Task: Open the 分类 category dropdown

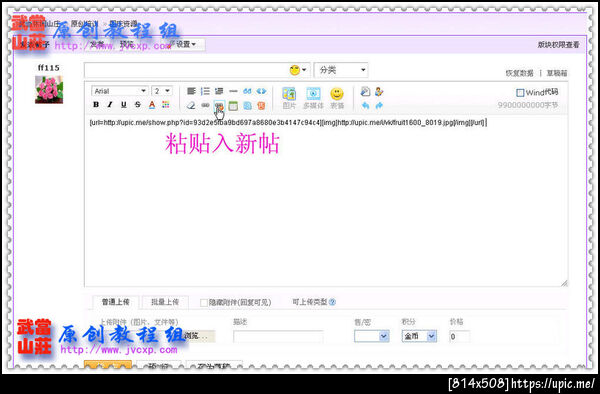Action: (x=341, y=70)
